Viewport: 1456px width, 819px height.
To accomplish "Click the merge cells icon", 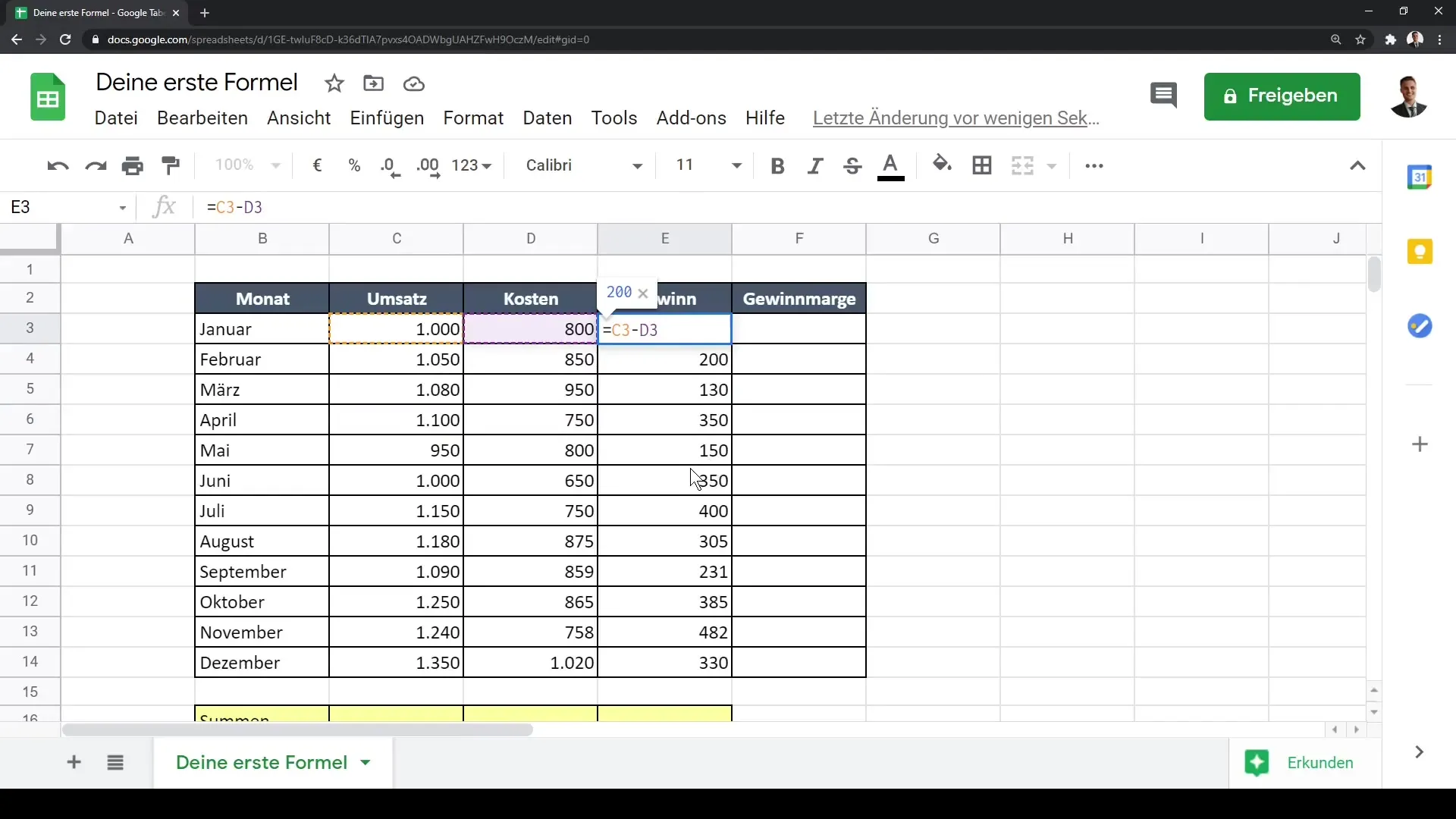I will point(1025,165).
